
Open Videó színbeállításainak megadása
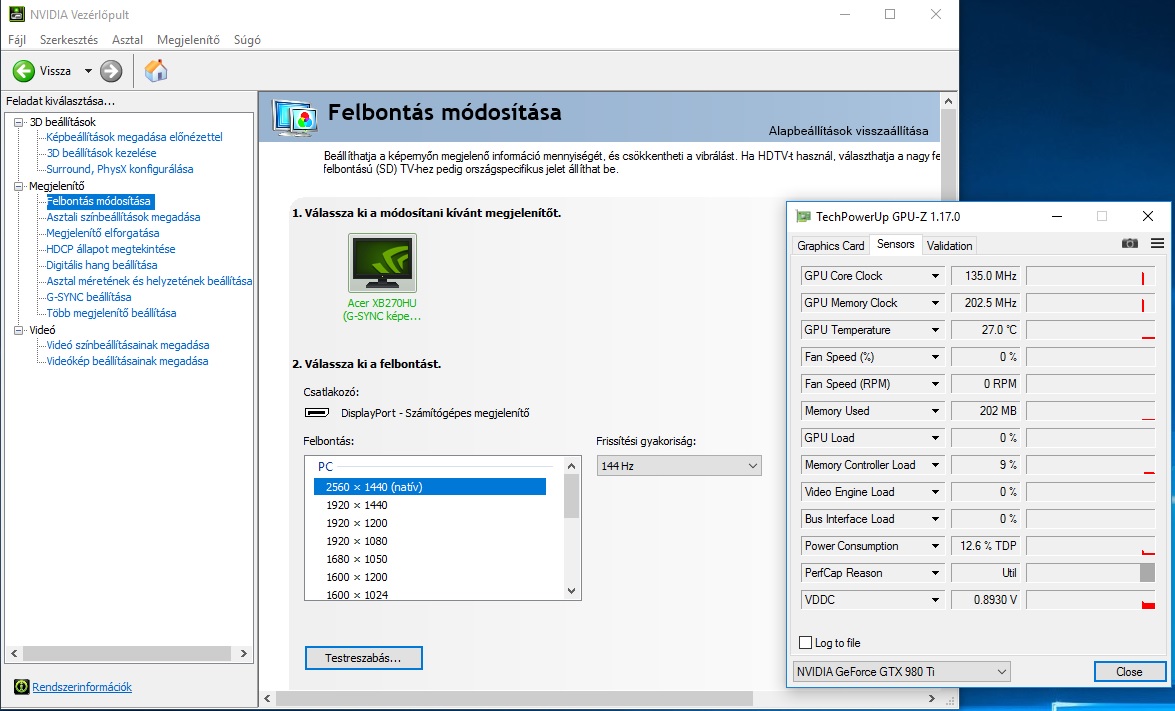click(x=127, y=345)
